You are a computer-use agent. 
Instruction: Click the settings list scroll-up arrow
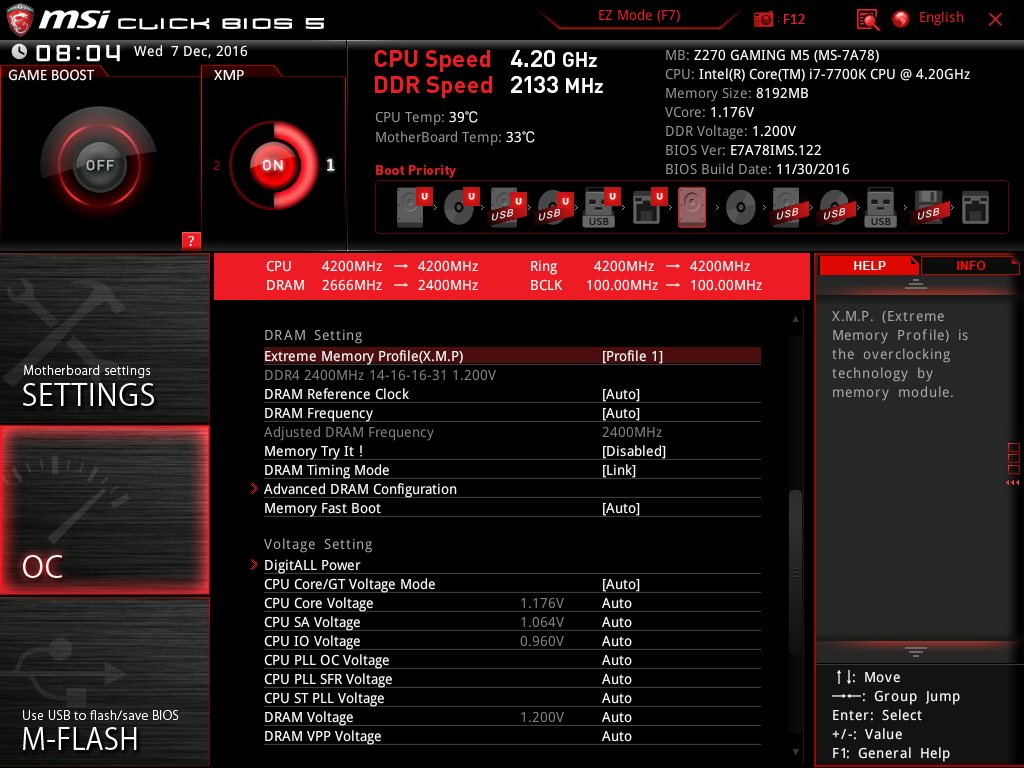(795, 319)
